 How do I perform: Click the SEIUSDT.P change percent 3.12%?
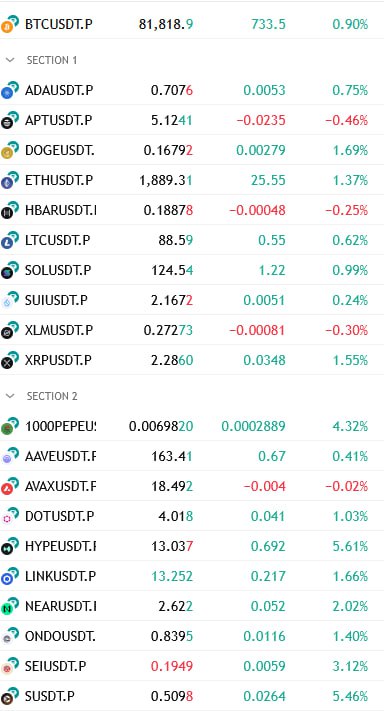pos(350,666)
